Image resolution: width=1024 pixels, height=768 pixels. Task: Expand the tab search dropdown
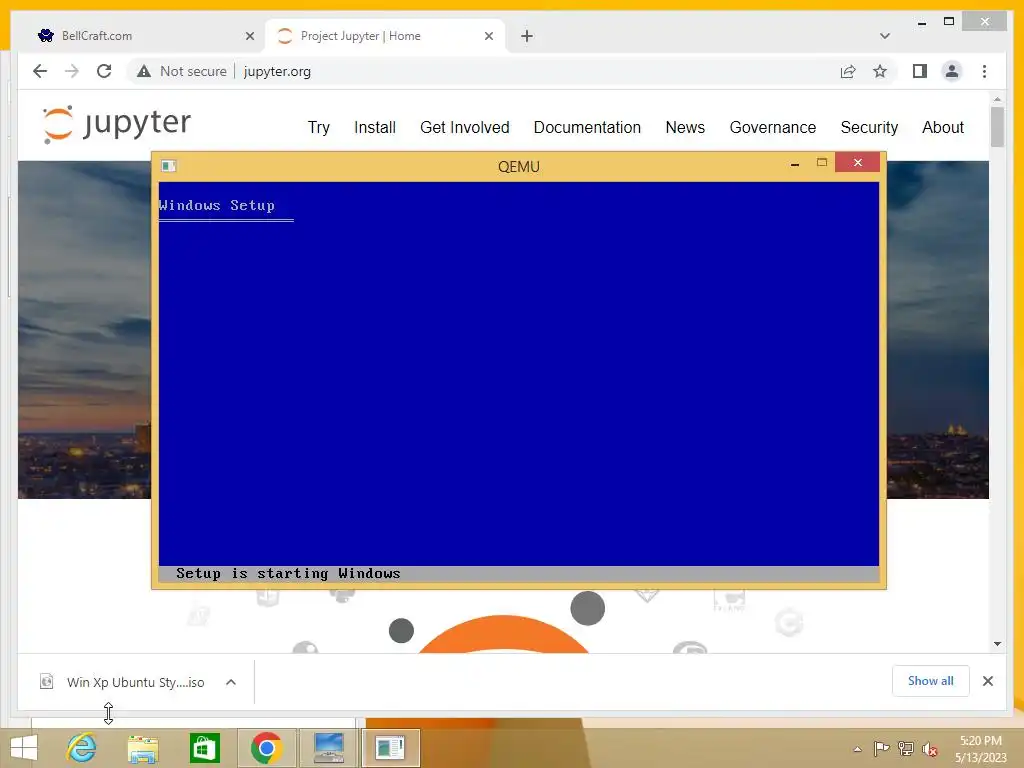click(x=885, y=36)
